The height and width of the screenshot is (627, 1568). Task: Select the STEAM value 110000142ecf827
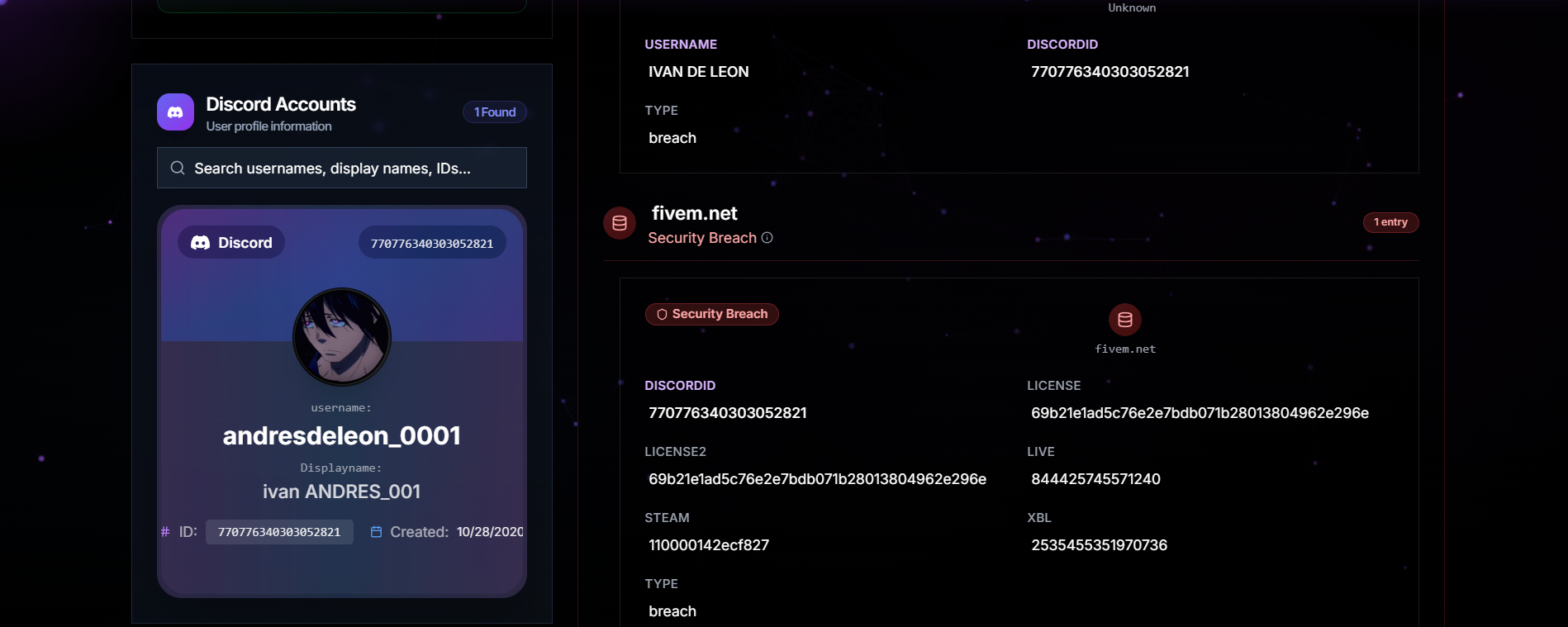(709, 545)
